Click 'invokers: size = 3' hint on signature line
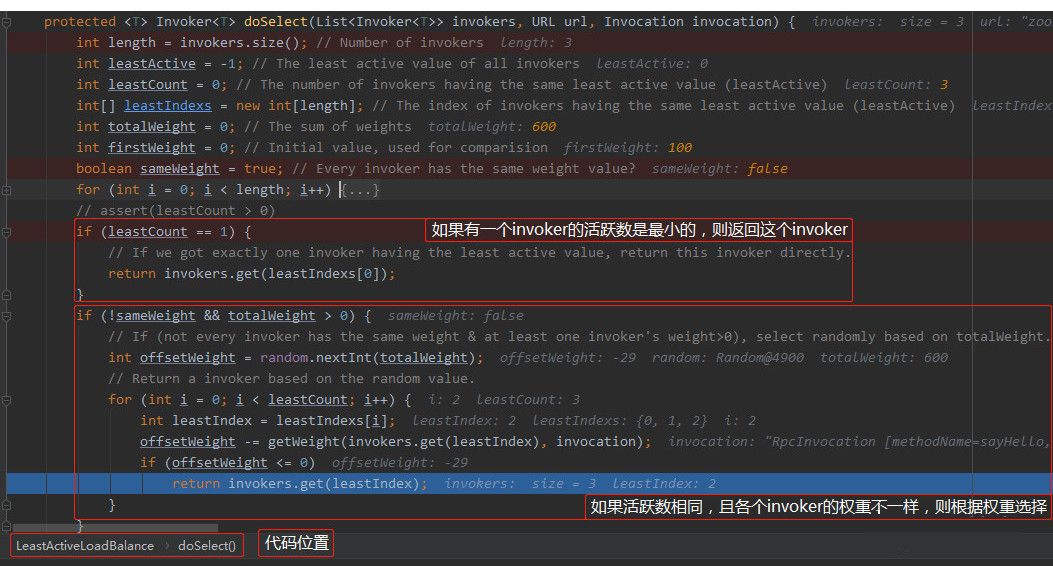The height and width of the screenshot is (566, 1053). tap(888, 21)
